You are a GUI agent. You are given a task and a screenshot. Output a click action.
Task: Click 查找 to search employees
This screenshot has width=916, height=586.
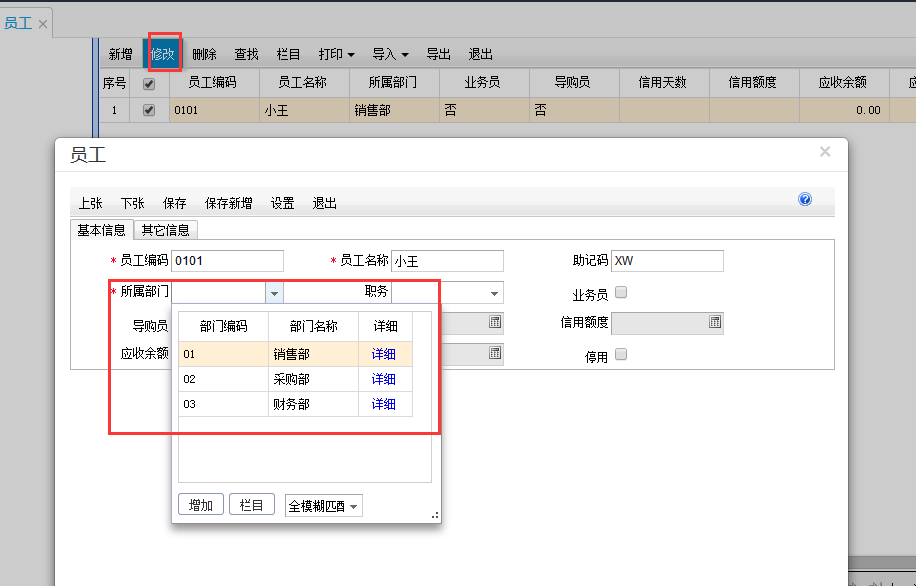[246, 53]
